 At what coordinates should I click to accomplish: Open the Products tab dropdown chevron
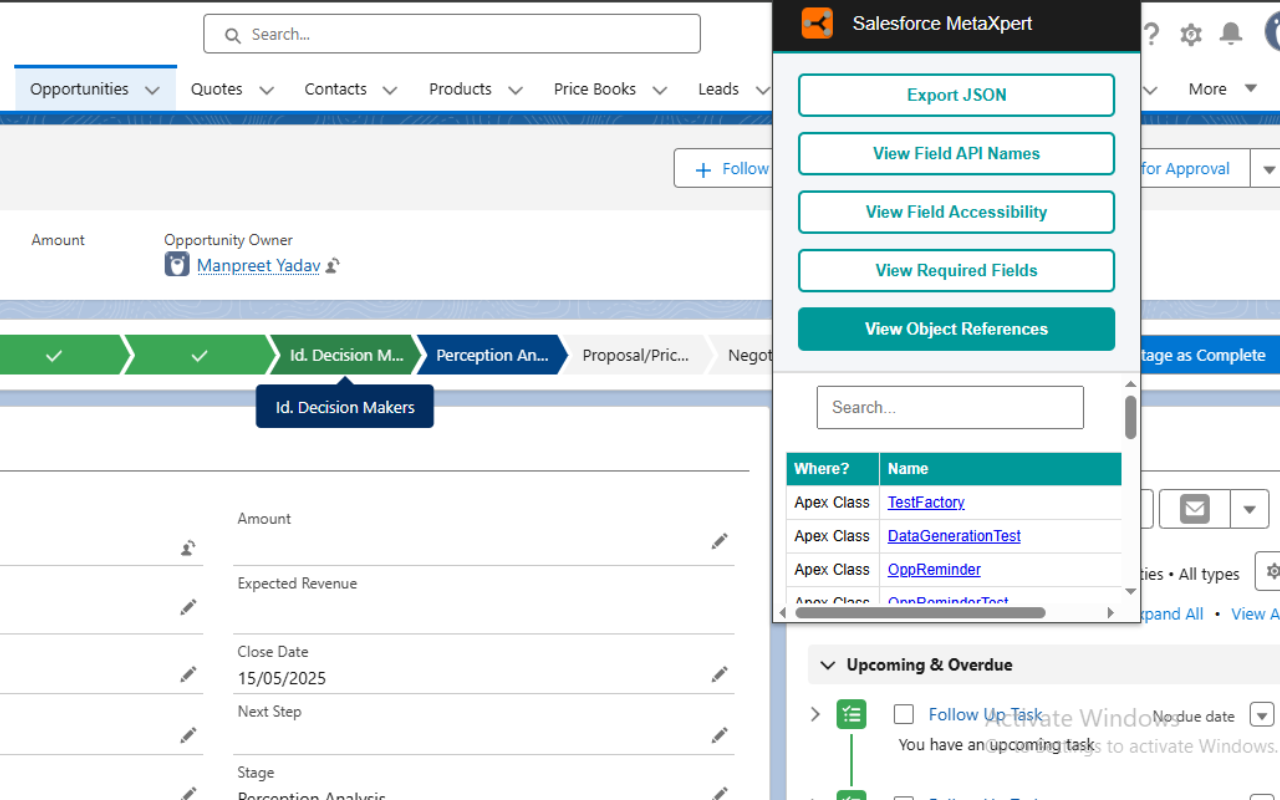click(515, 90)
